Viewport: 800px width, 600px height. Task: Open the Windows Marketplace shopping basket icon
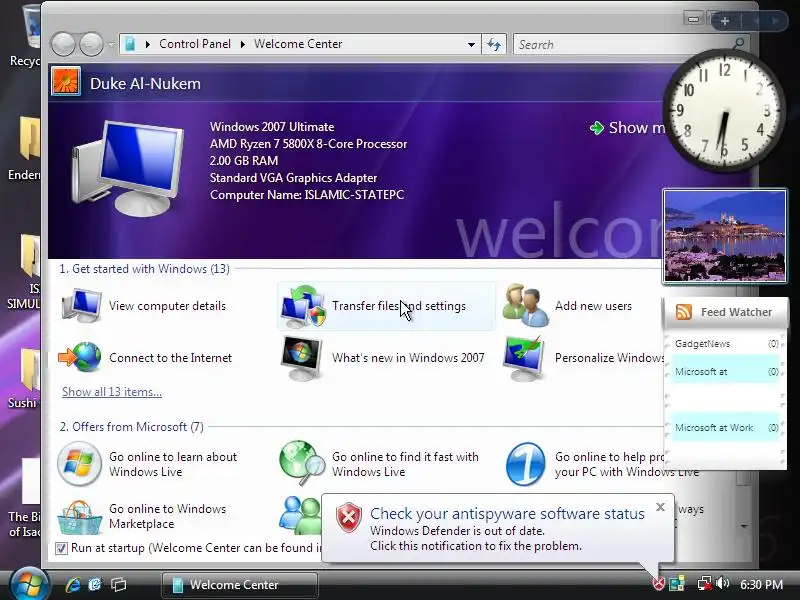click(79, 516)
